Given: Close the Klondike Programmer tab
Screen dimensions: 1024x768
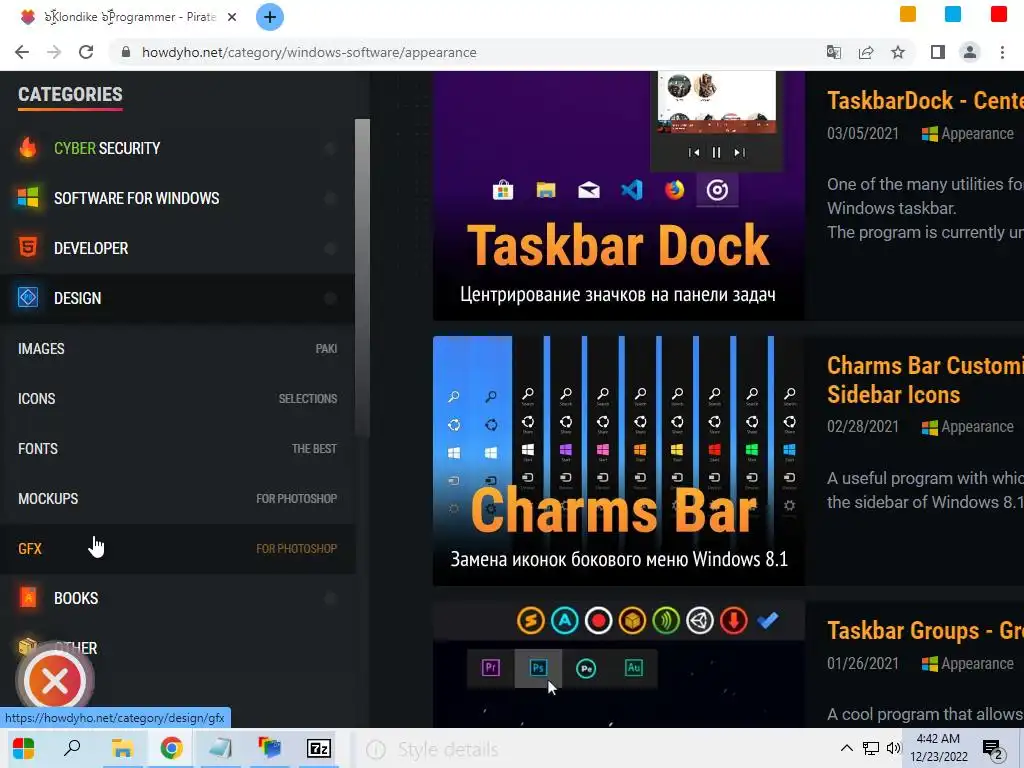Looking at the screenshot, I should [x=232, y=17].
